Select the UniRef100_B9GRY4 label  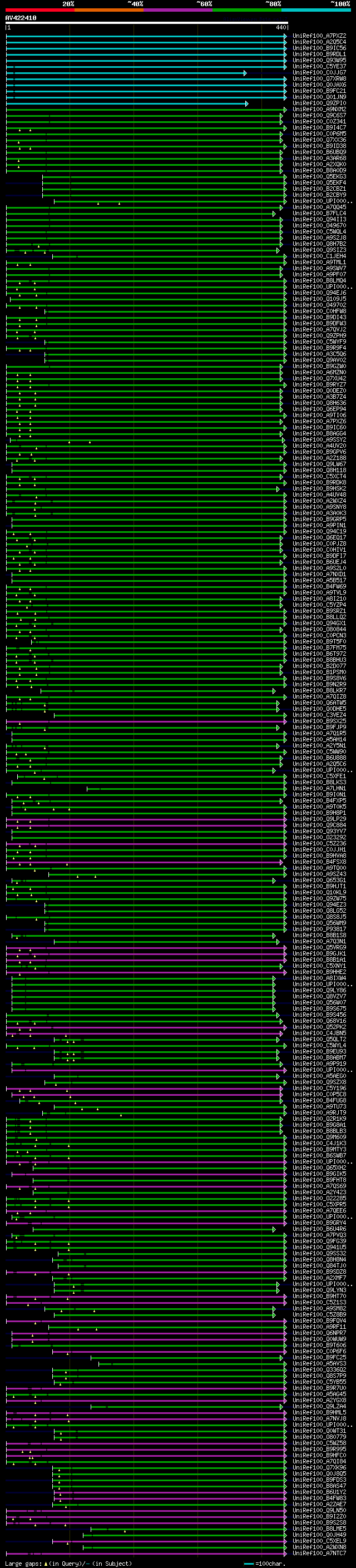click(319, 1222)
